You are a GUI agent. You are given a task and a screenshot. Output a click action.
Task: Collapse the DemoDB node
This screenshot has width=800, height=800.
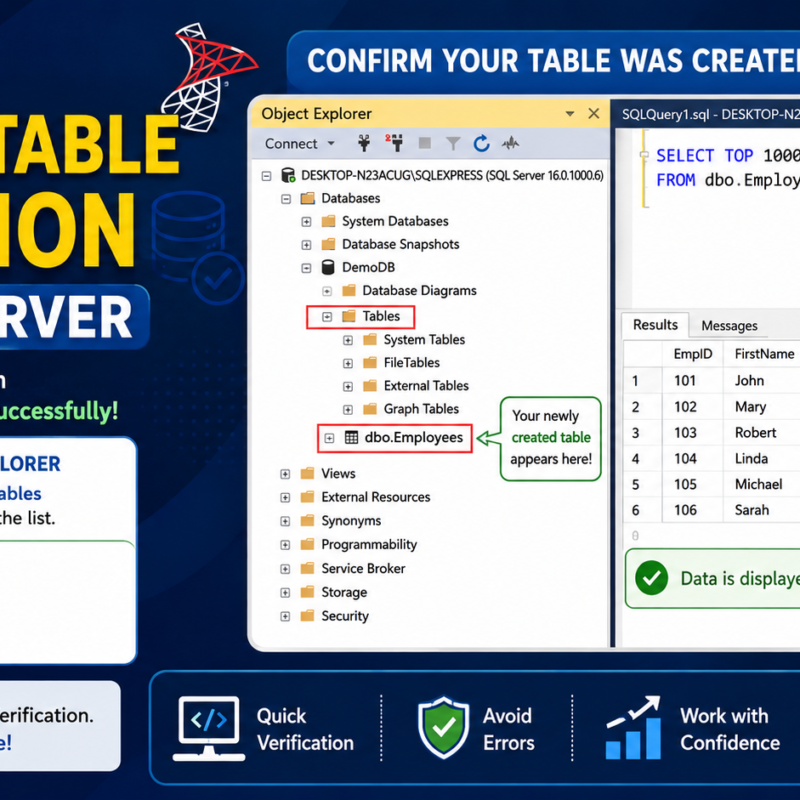pos(306,268)
